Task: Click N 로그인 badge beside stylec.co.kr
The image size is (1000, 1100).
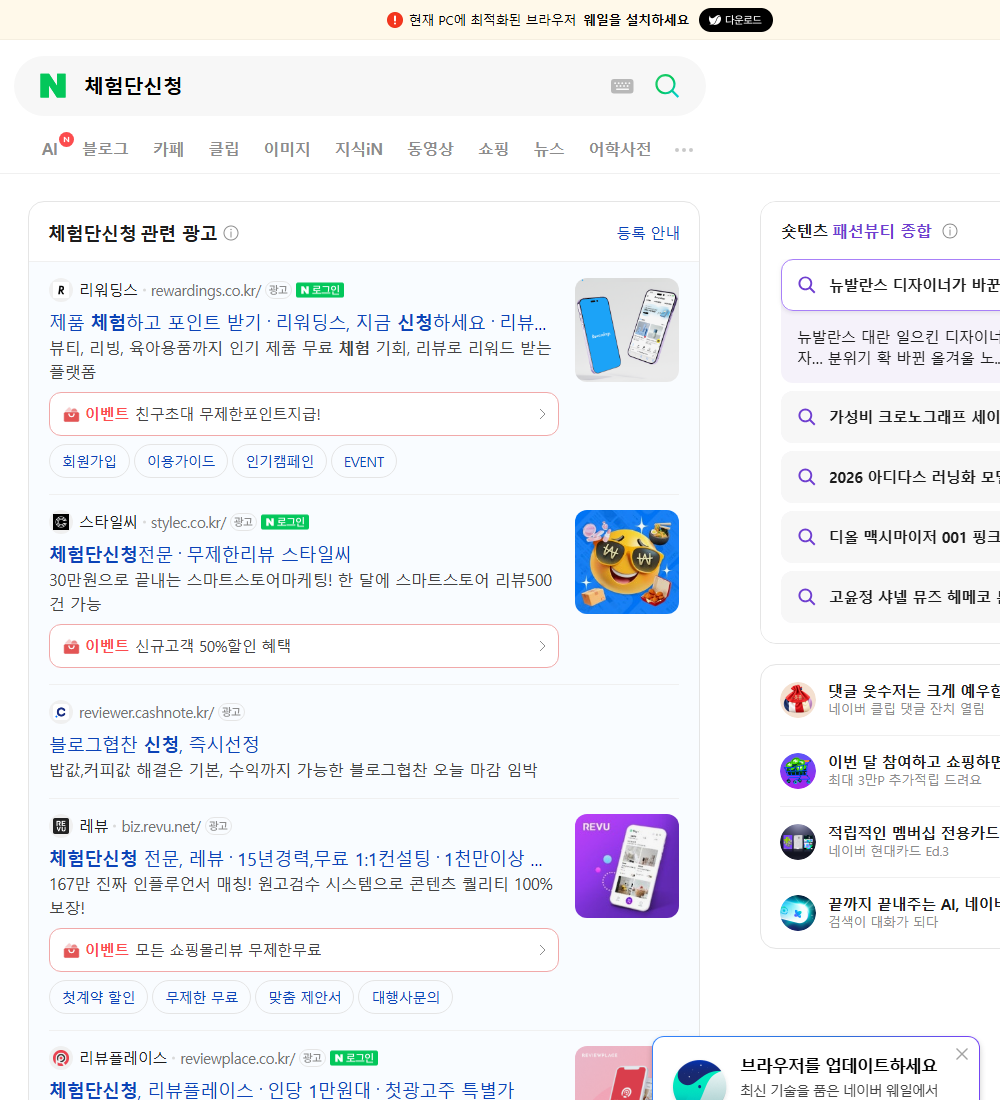Action: [285, 522]
